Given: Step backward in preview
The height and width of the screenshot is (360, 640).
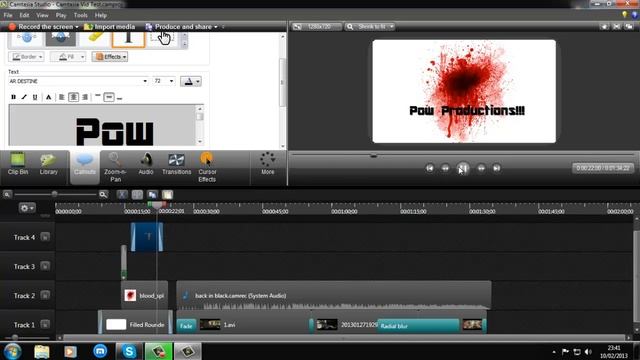Looking at the screenshot, I should tap(445, 168).
